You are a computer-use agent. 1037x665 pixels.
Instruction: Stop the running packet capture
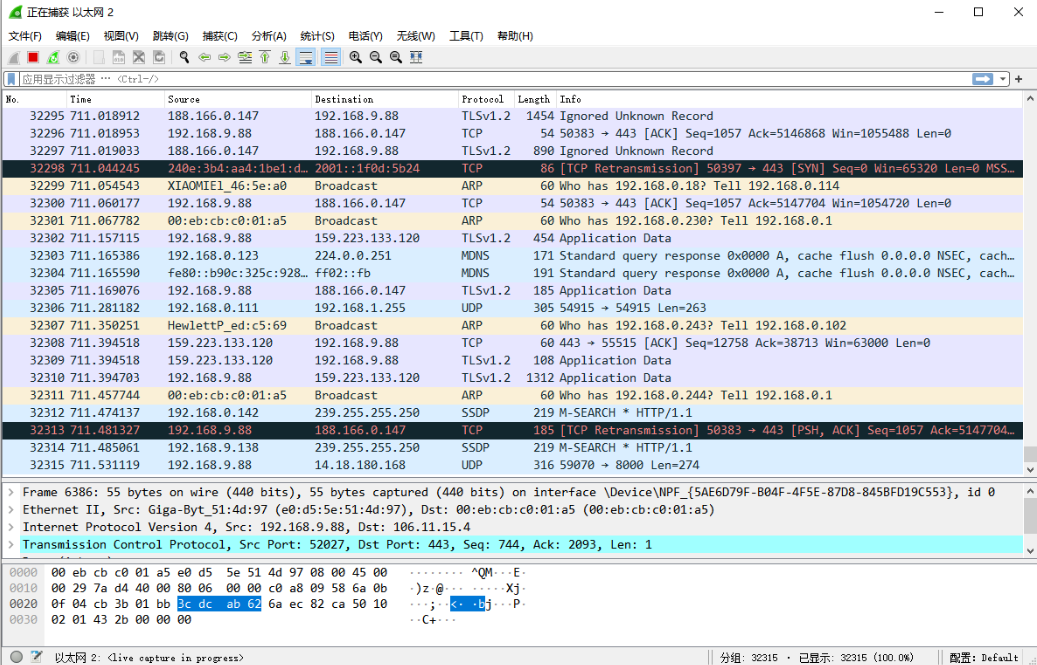click(x=33, y=58)
